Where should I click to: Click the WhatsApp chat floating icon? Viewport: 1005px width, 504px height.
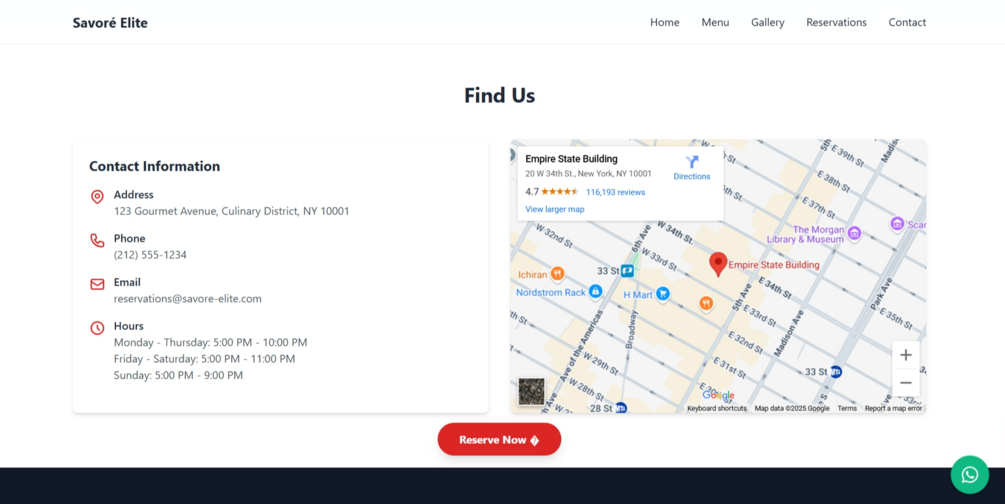969,475
